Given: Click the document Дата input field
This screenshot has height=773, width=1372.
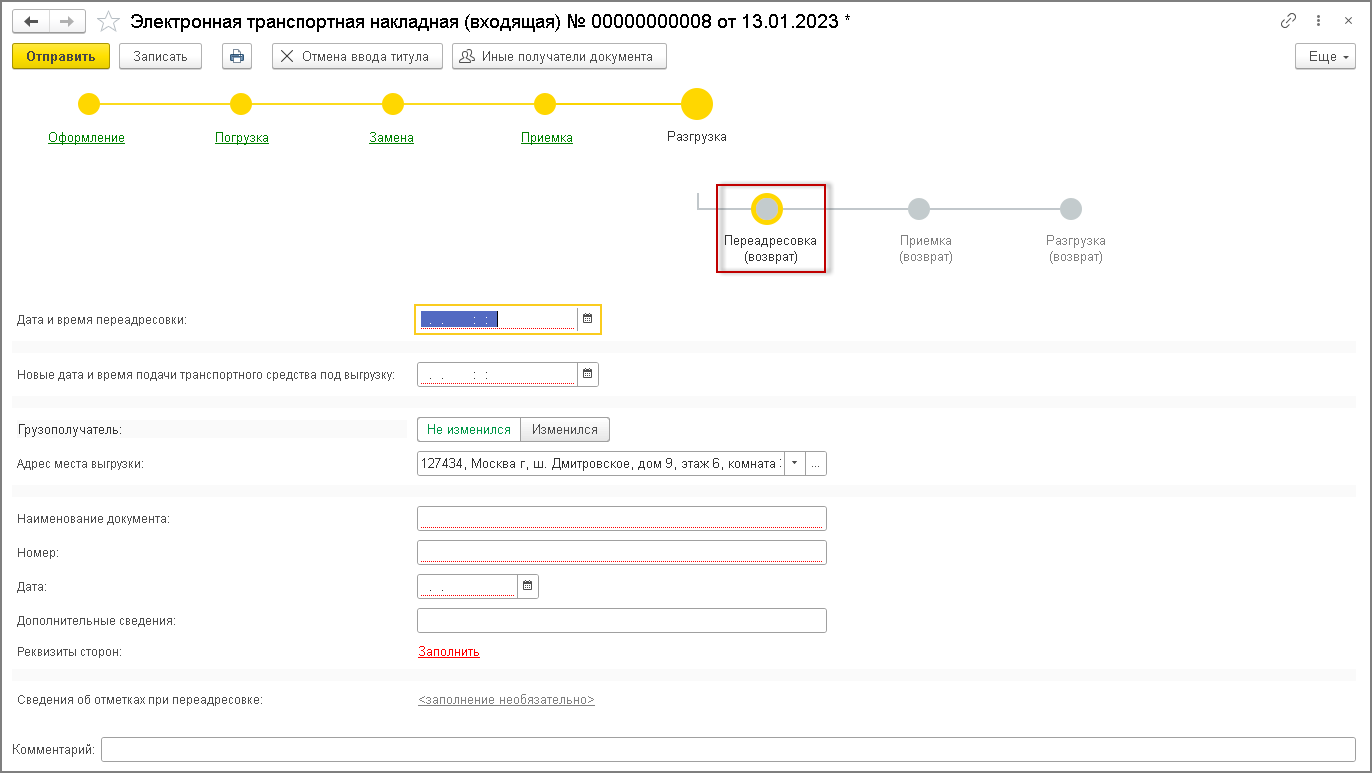Looking at the screenshot, I should coord(467,586).
